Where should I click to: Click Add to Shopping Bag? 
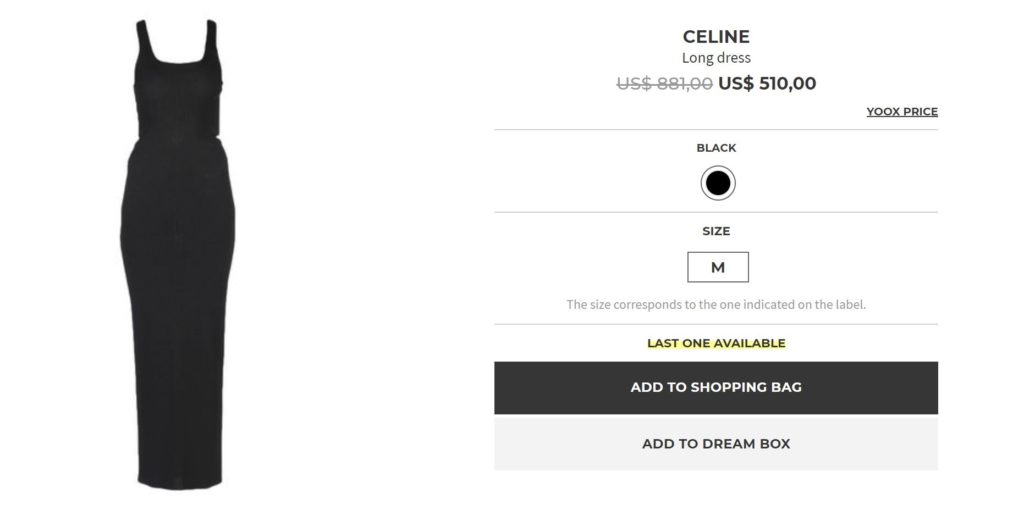point(716,388)
